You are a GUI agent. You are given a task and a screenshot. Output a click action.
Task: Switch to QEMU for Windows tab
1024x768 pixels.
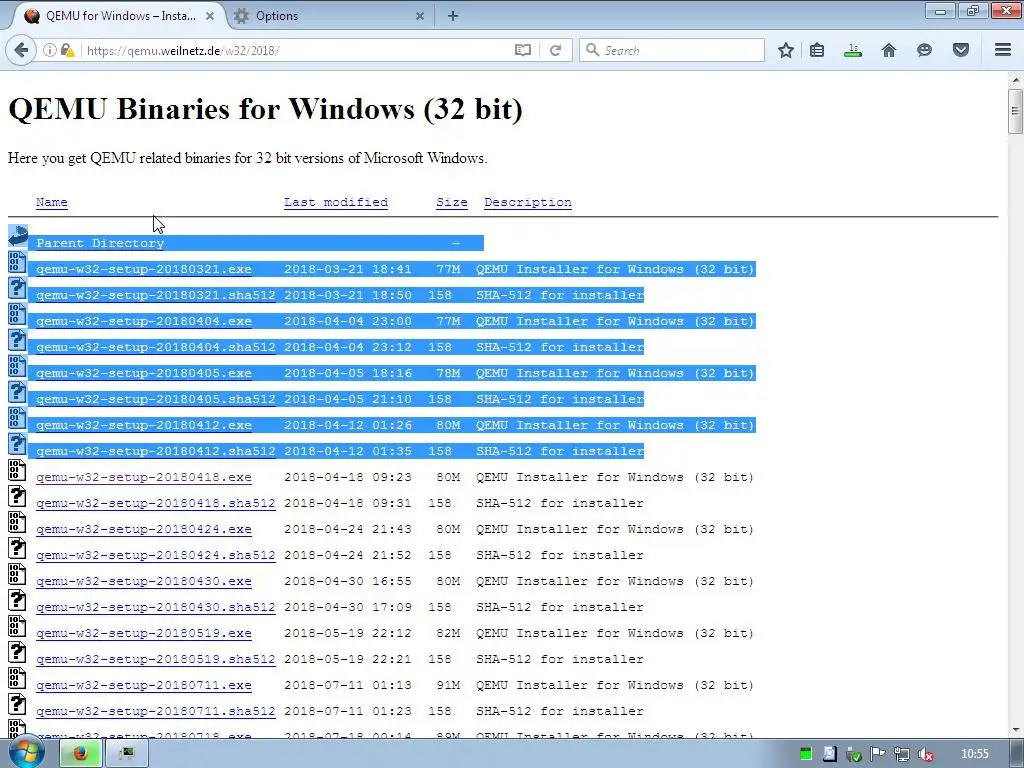pos(120,16)
